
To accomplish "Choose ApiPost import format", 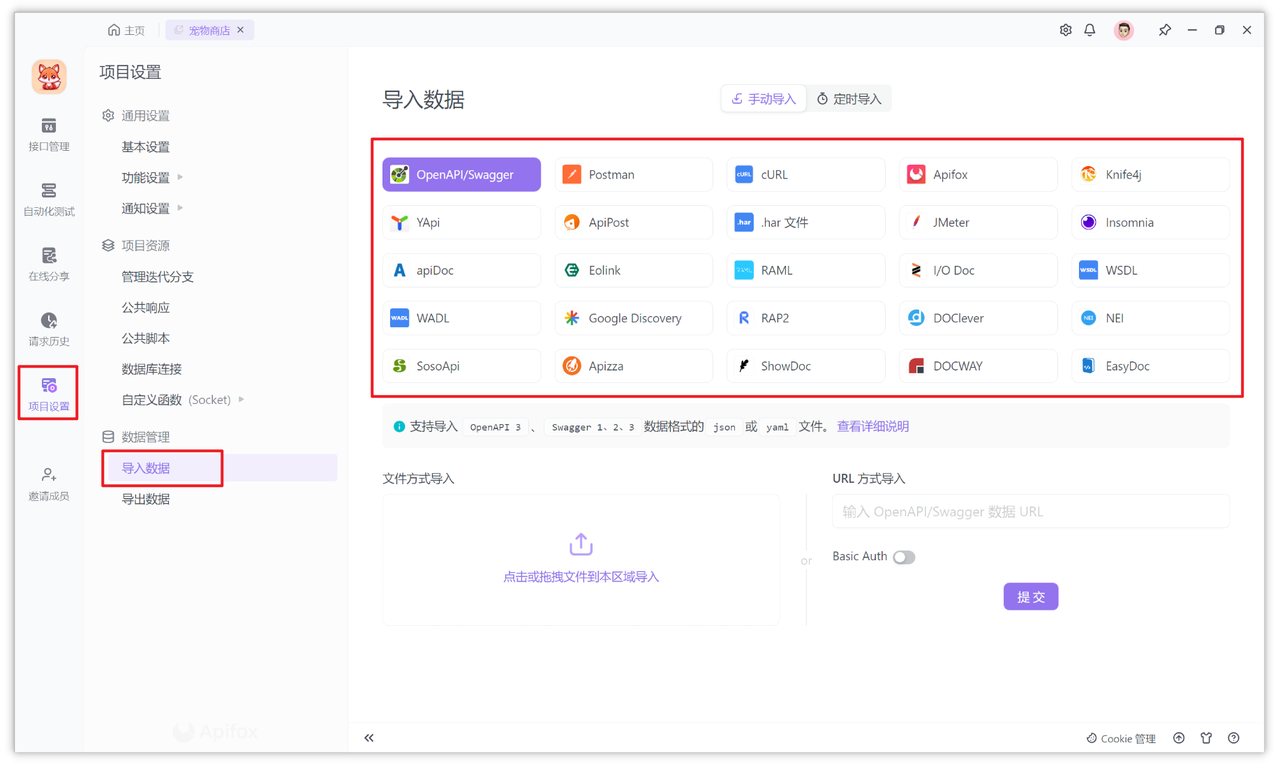I will coord(634,222).
